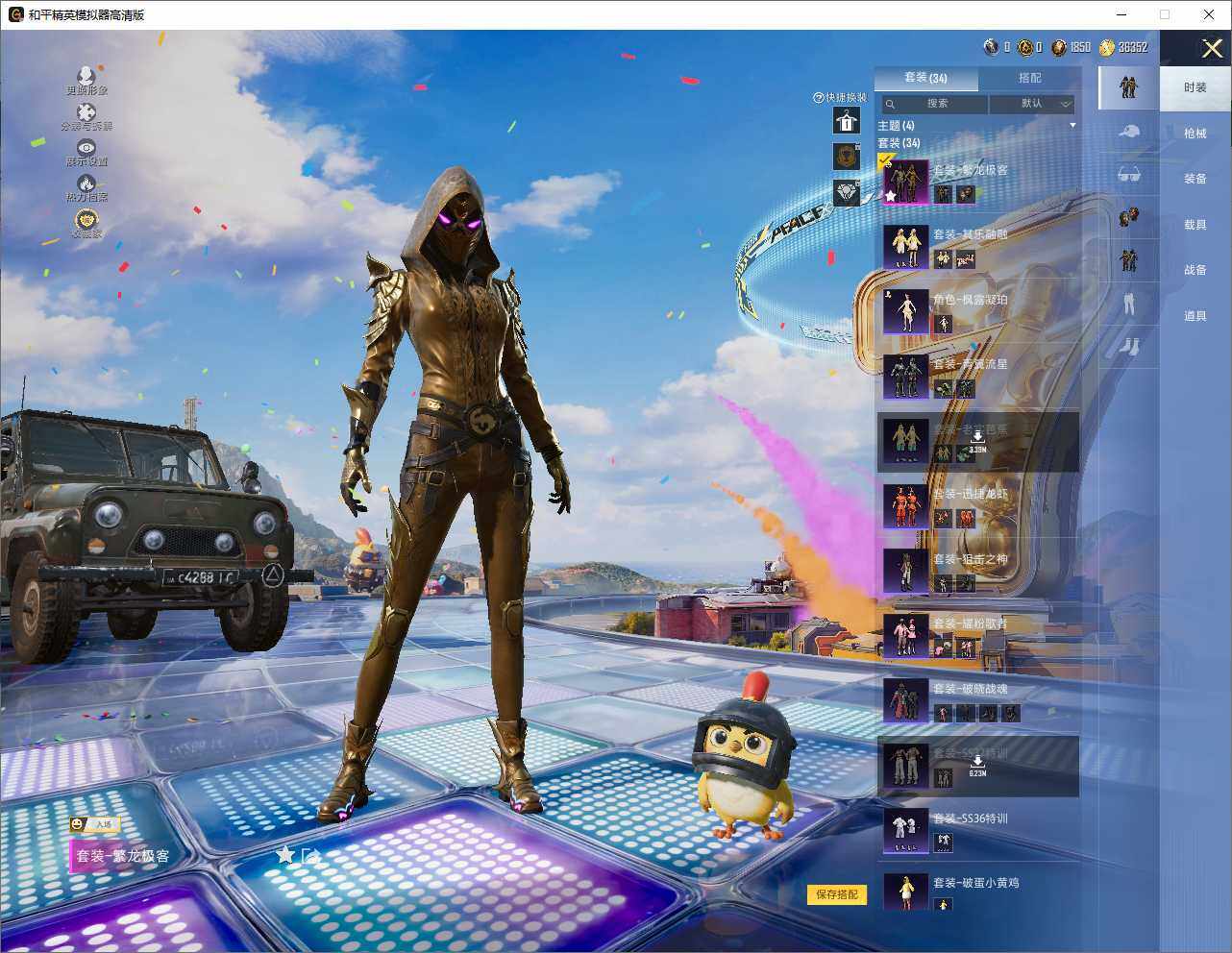This screenshot has height=953, width=1232.
Task: Open the 战备 tab
Action: coord(1195,270)
